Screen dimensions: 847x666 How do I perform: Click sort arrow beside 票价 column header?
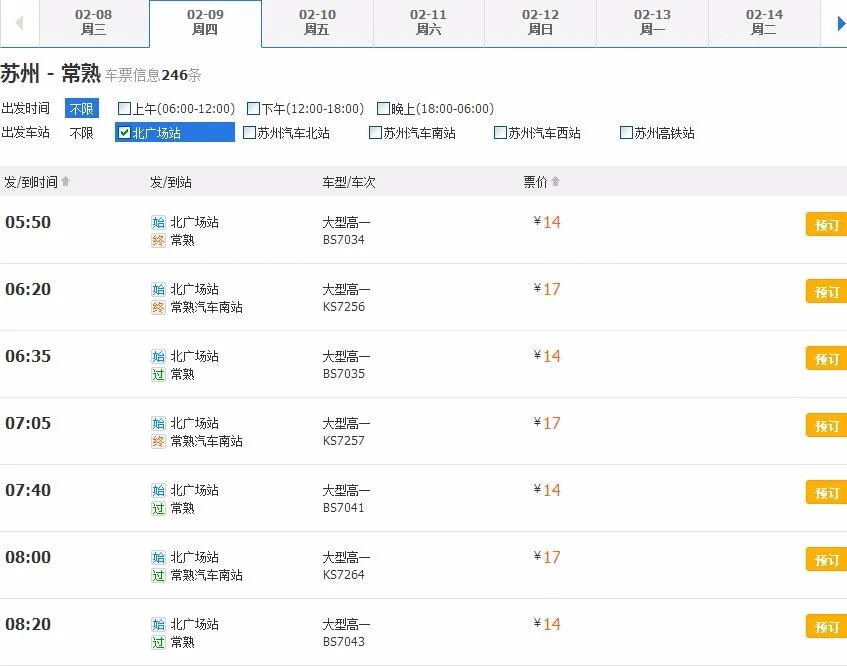point(558,181)
